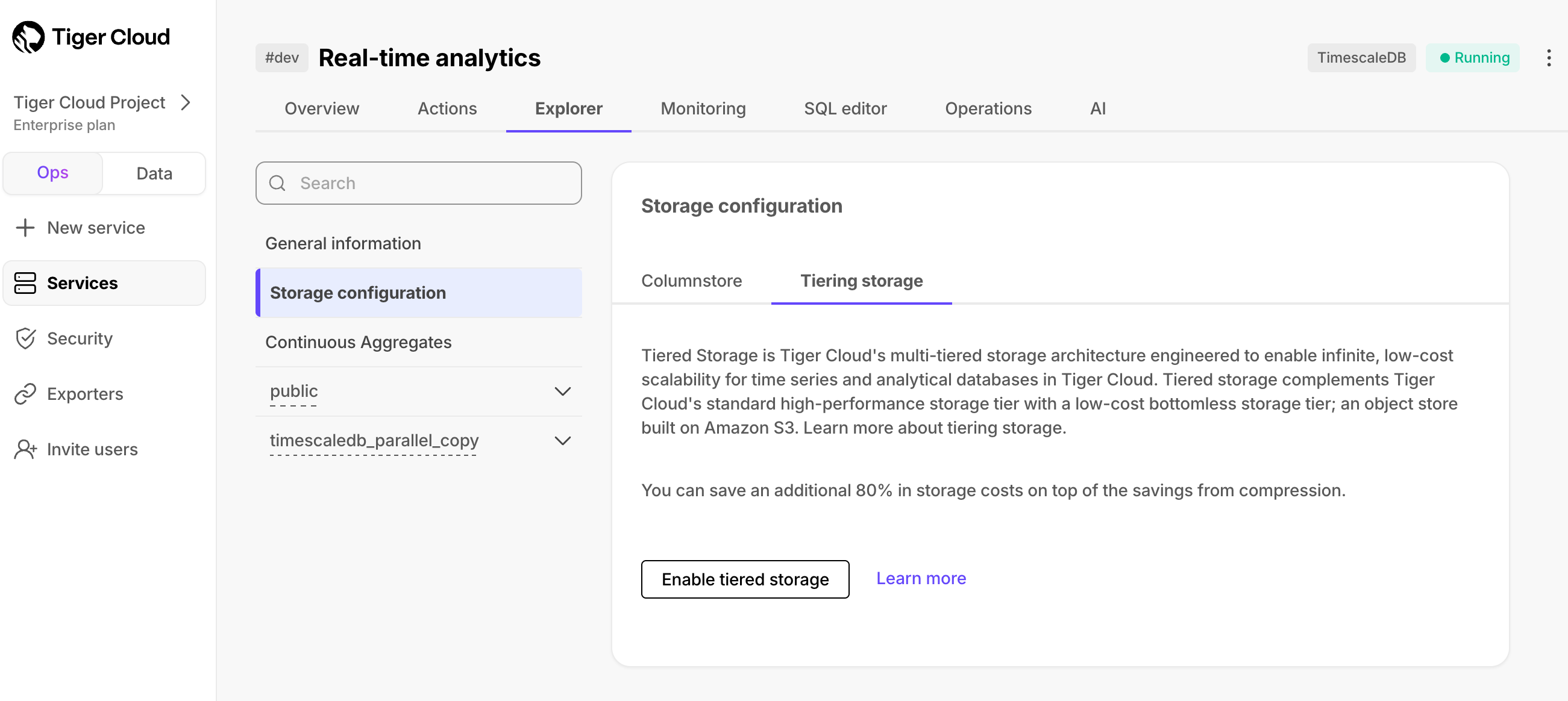Switch to the Ops view toggle
Viewport: 1568px width, 701px height.
point(53,173)
